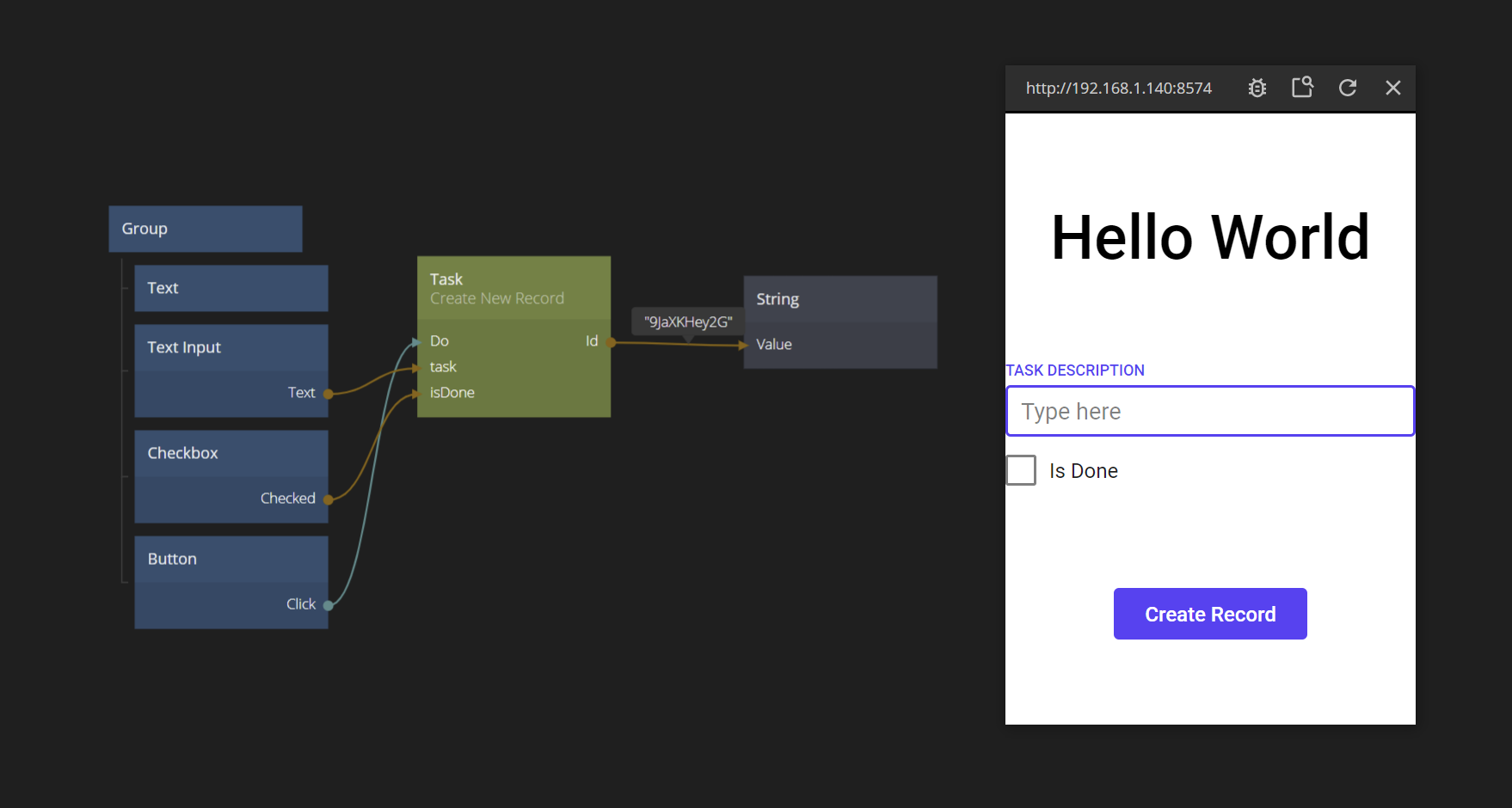This screenshot has height=808, width=1512.
Task: Click the Task Create New Record node
Action: (x=513, y=288)
